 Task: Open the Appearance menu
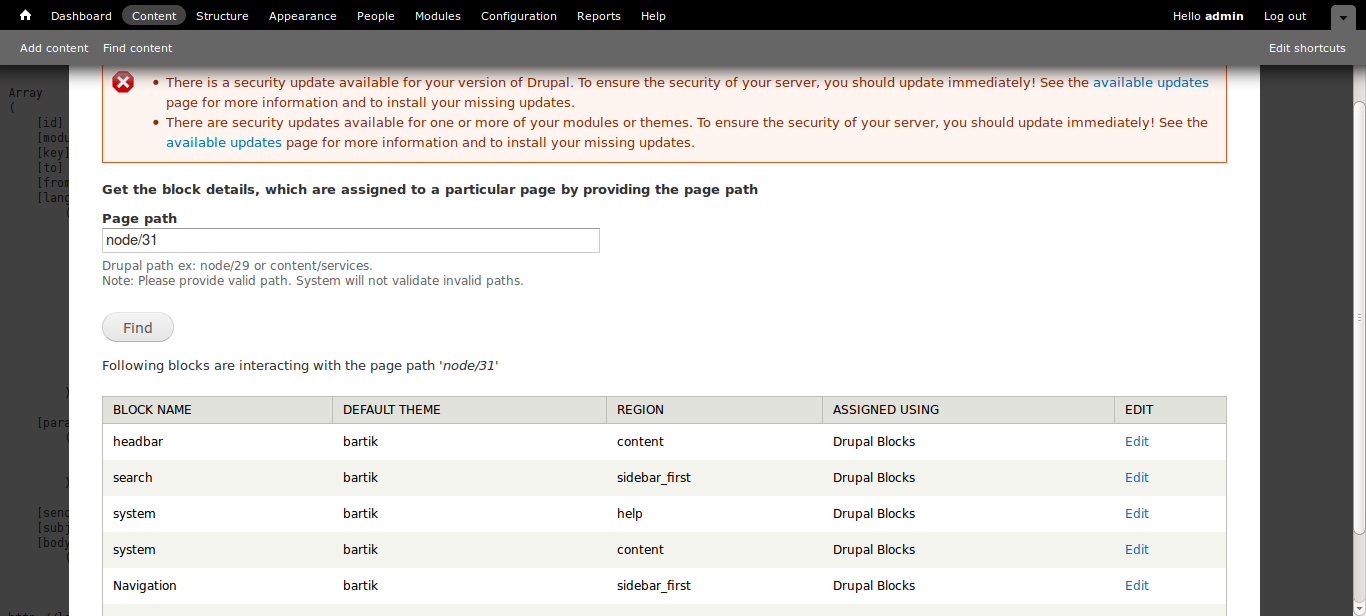point(302,15)
